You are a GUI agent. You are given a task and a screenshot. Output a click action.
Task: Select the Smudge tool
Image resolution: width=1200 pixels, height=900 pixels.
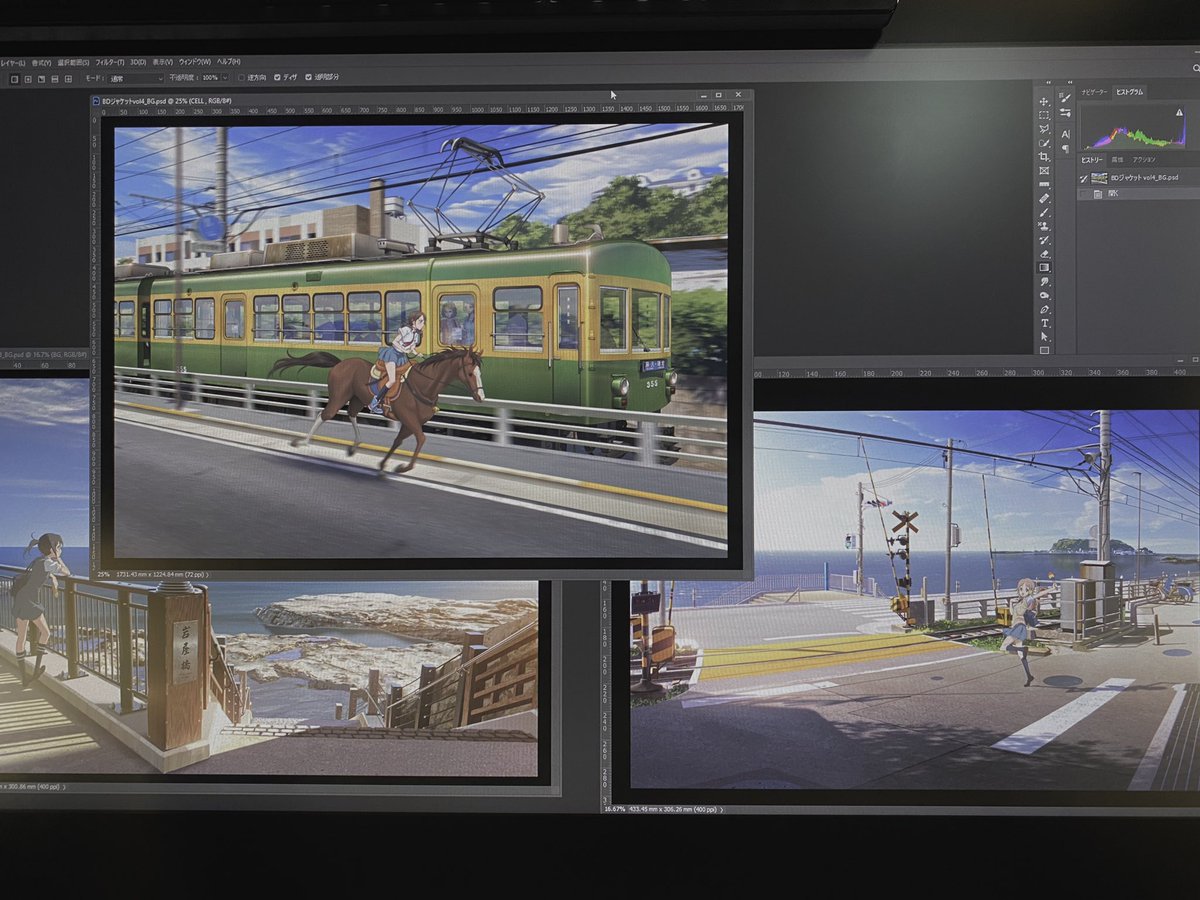pos(1044,281)
